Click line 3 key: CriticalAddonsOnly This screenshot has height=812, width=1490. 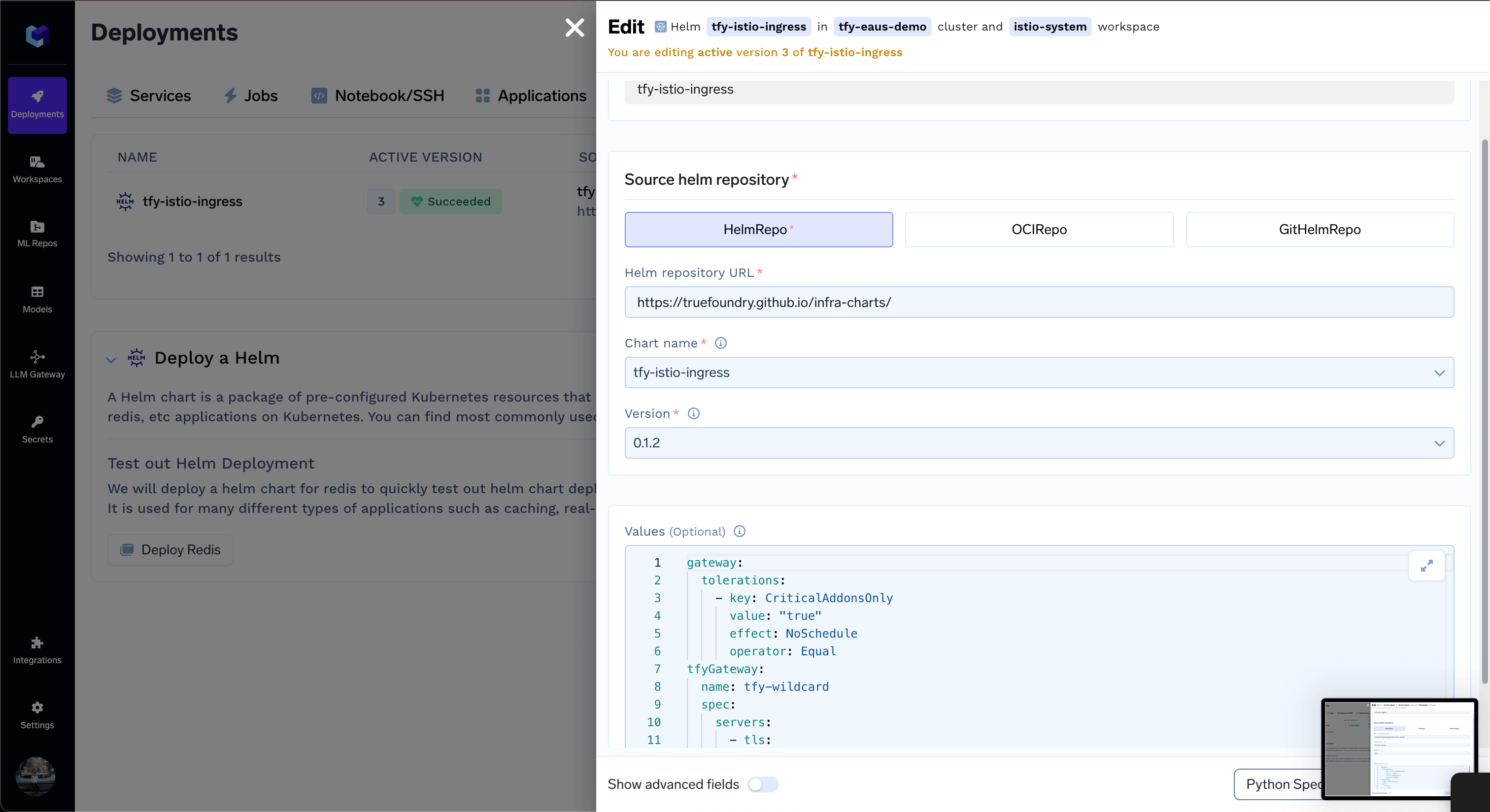coord(811,598)
